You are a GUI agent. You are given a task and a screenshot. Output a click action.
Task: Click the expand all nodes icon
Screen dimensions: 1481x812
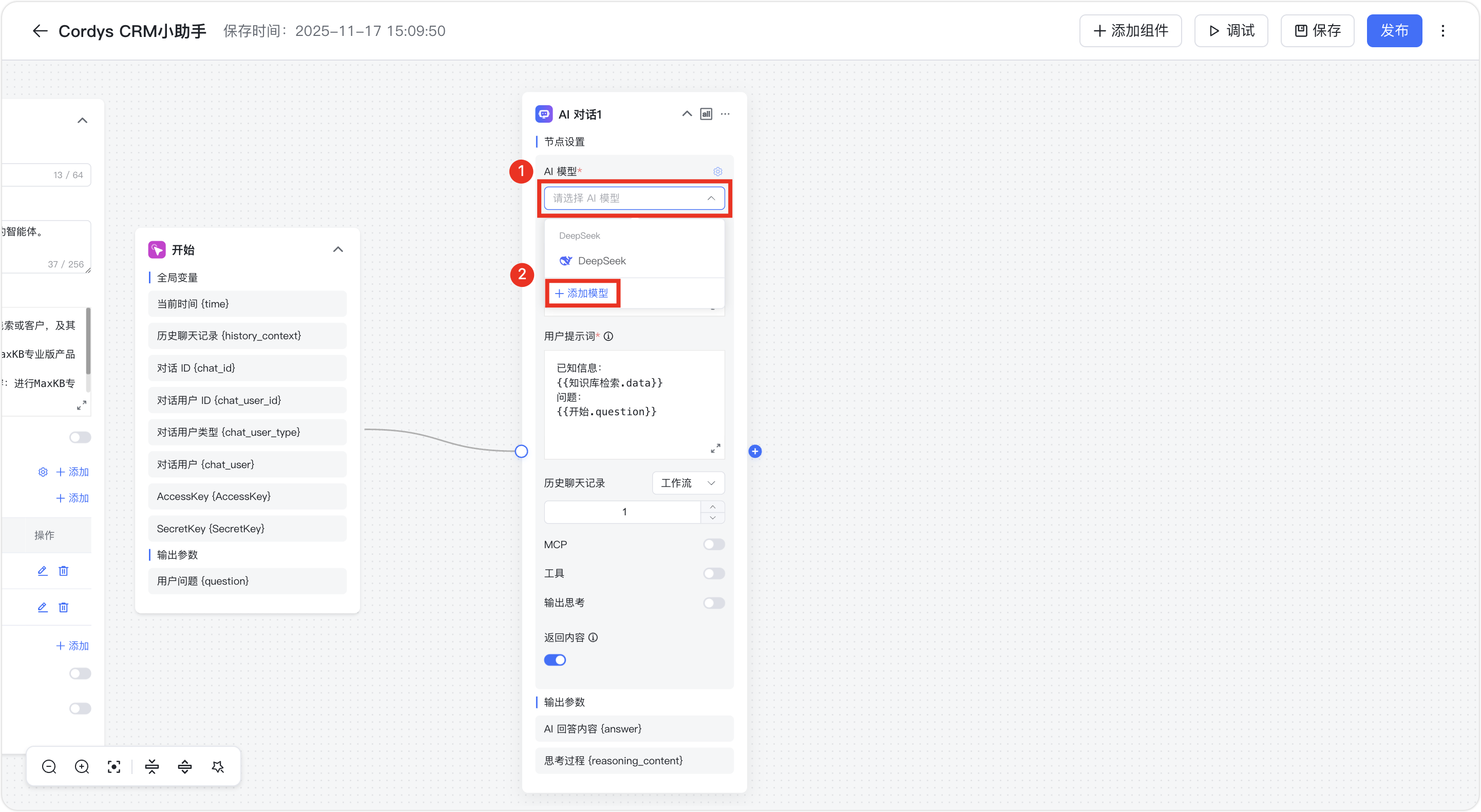coord(184,767)
